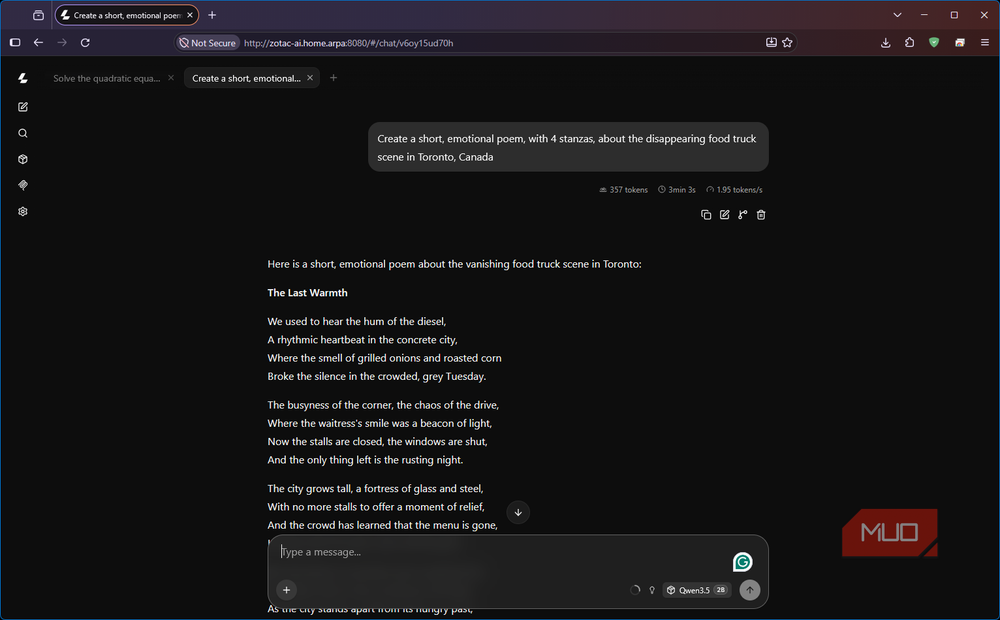
Task: Click the green shield icon in the toolbar
Action: 934,43
